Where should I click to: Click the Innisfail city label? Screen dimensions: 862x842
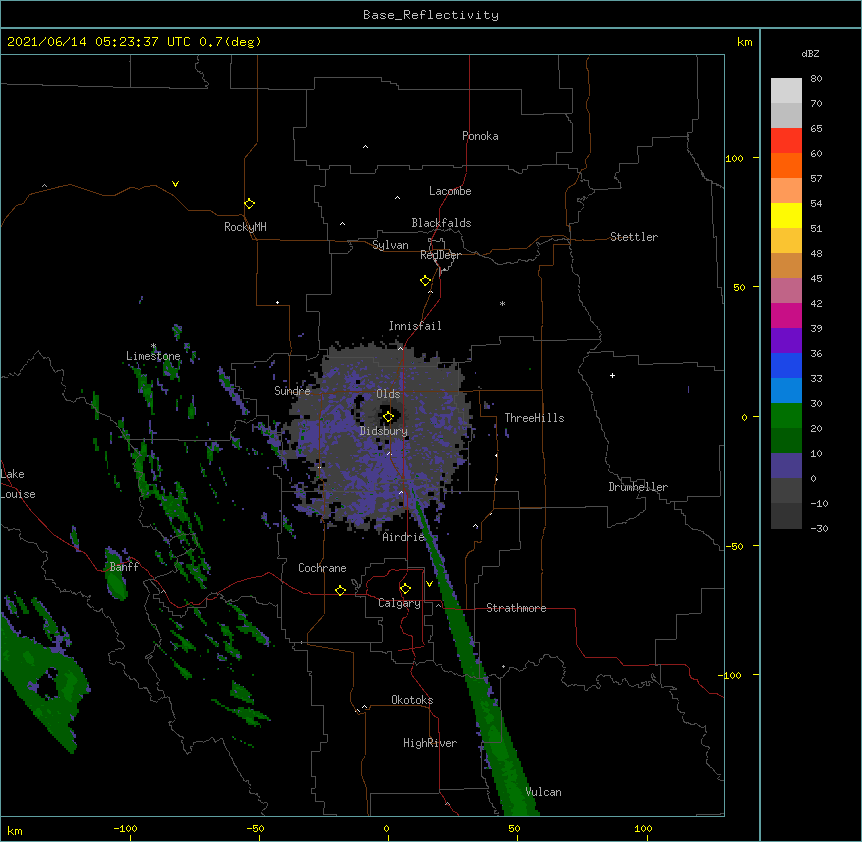coord(415,326)
